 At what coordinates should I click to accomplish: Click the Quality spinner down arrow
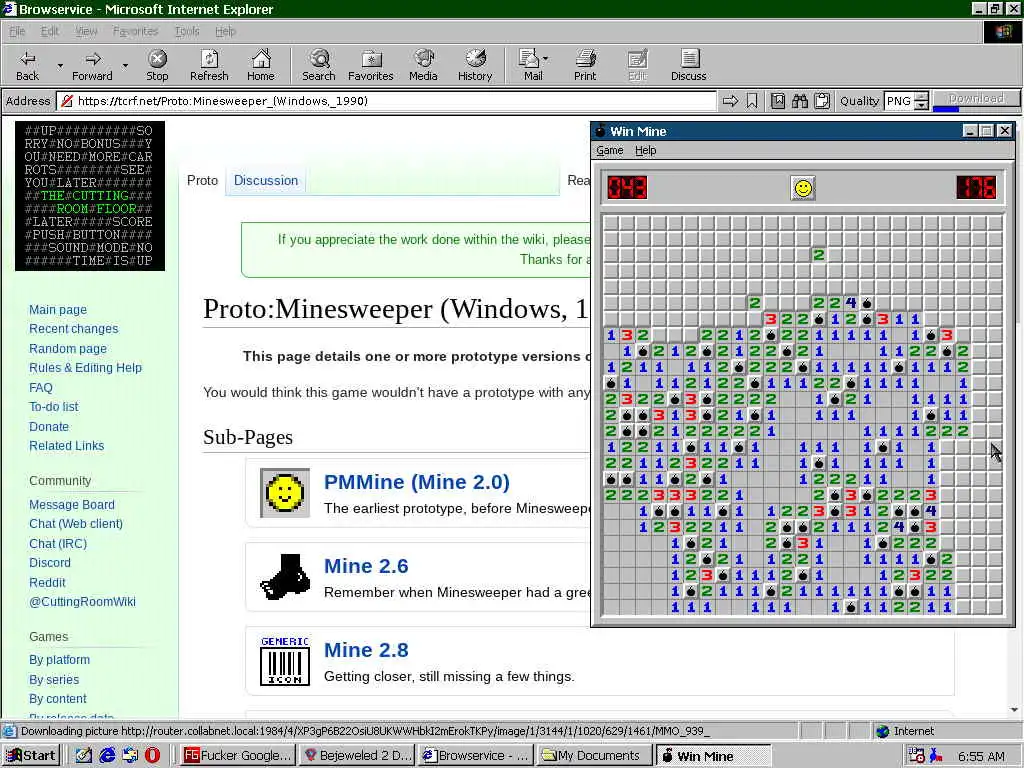(921, 105)
